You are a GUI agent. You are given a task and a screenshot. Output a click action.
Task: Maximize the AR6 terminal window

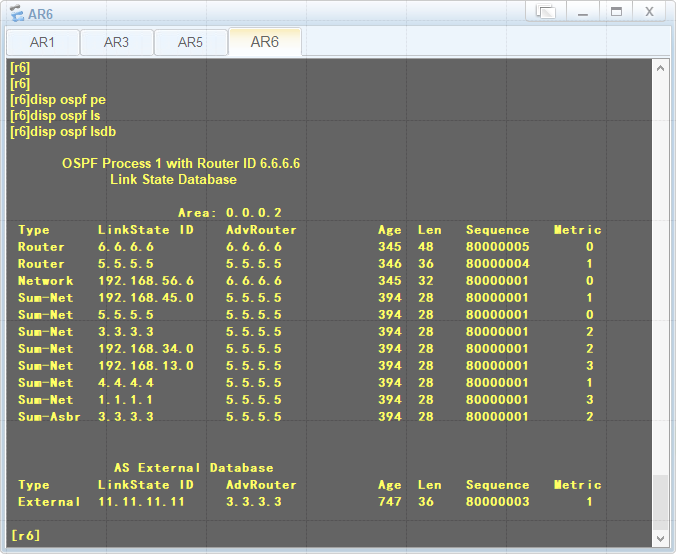pos(615,12)
